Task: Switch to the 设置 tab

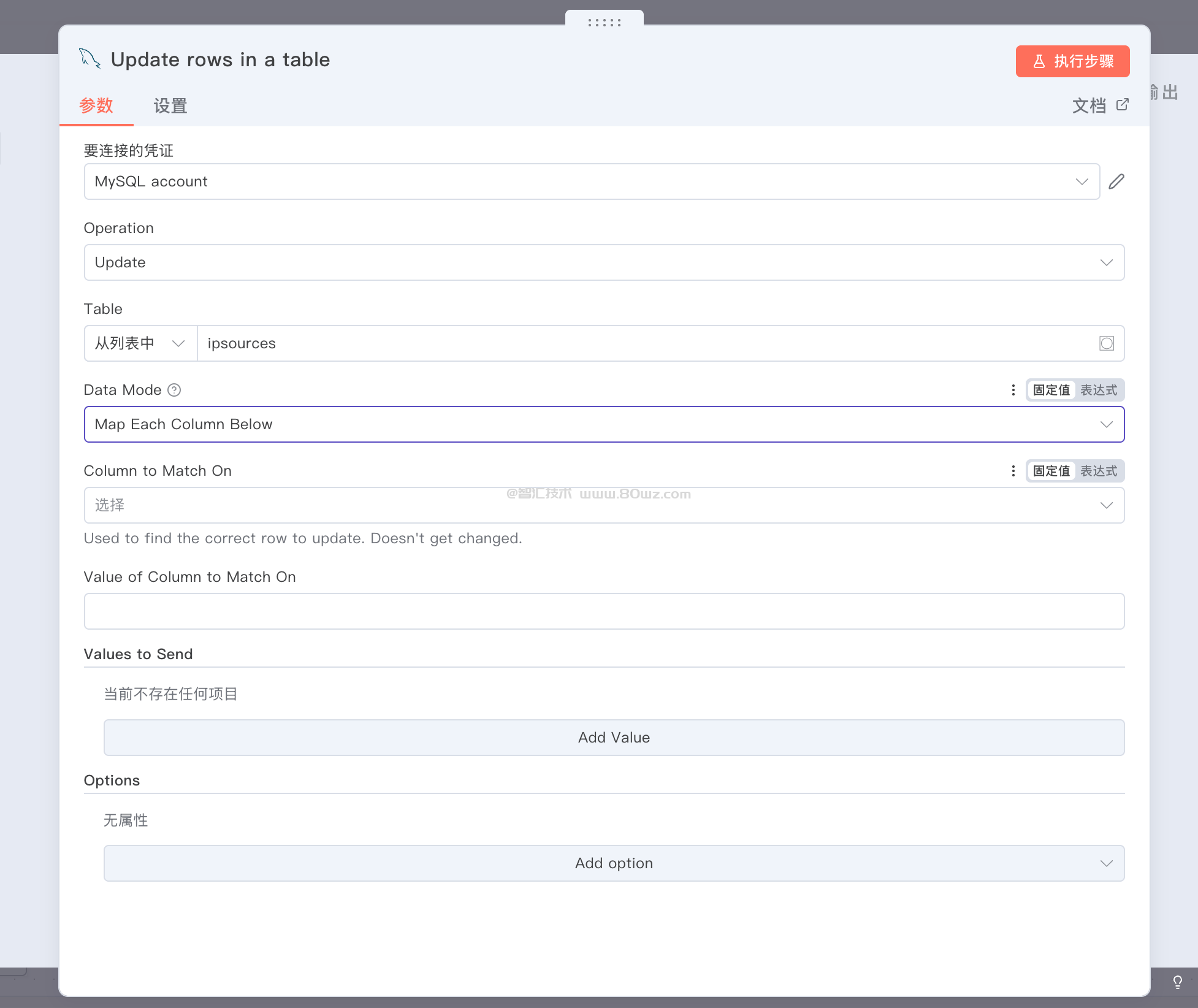Action: 170,106
